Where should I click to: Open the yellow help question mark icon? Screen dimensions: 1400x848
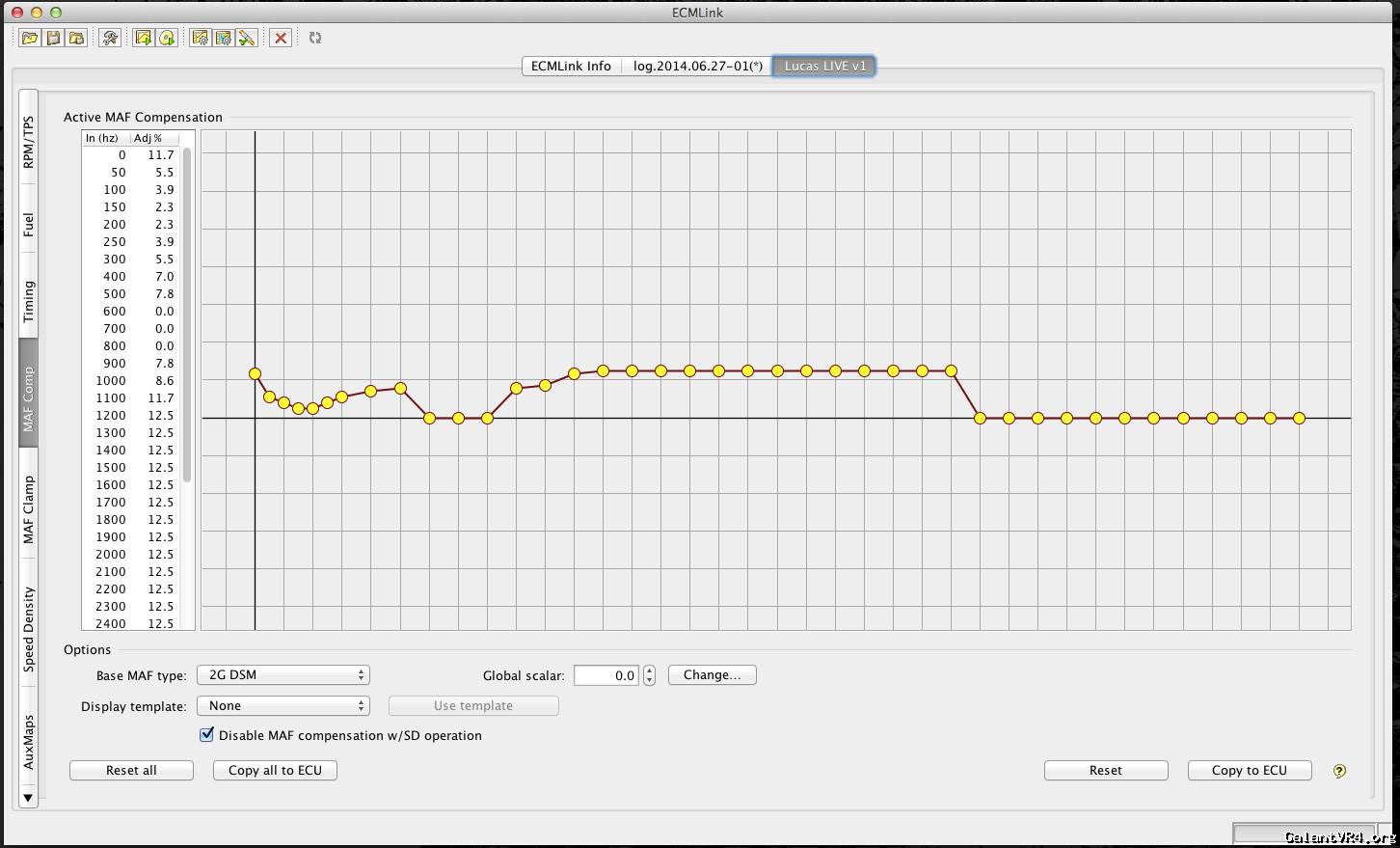click(1339, 771)
